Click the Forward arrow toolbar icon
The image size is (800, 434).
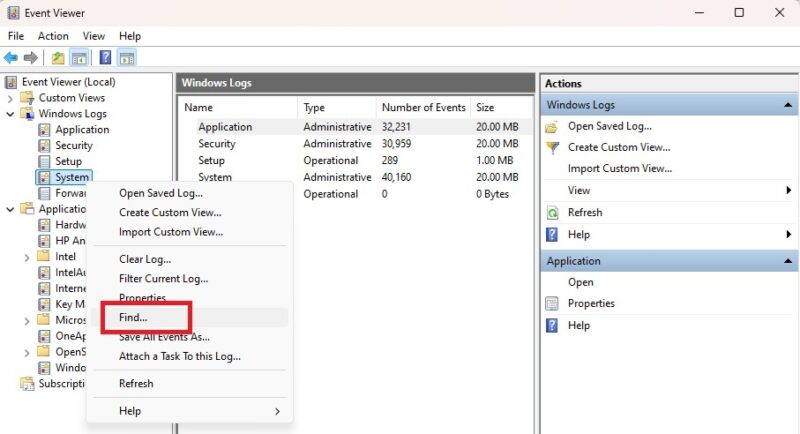[x=31, y=58]
